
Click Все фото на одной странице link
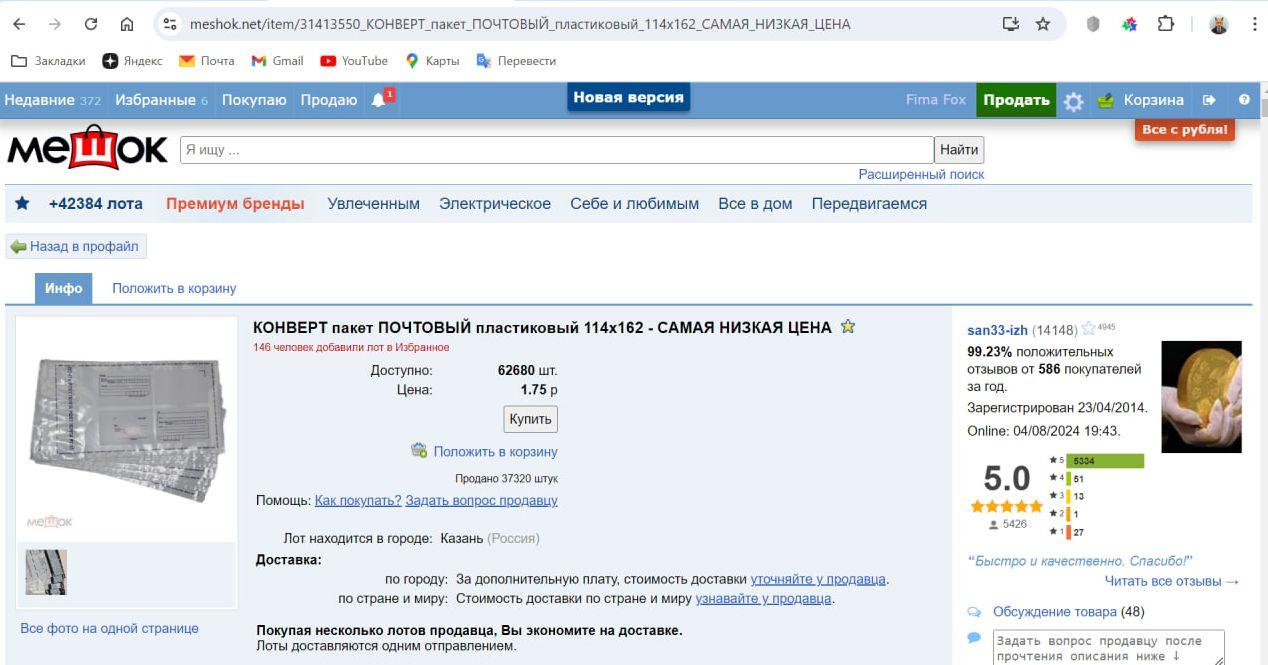110,628
